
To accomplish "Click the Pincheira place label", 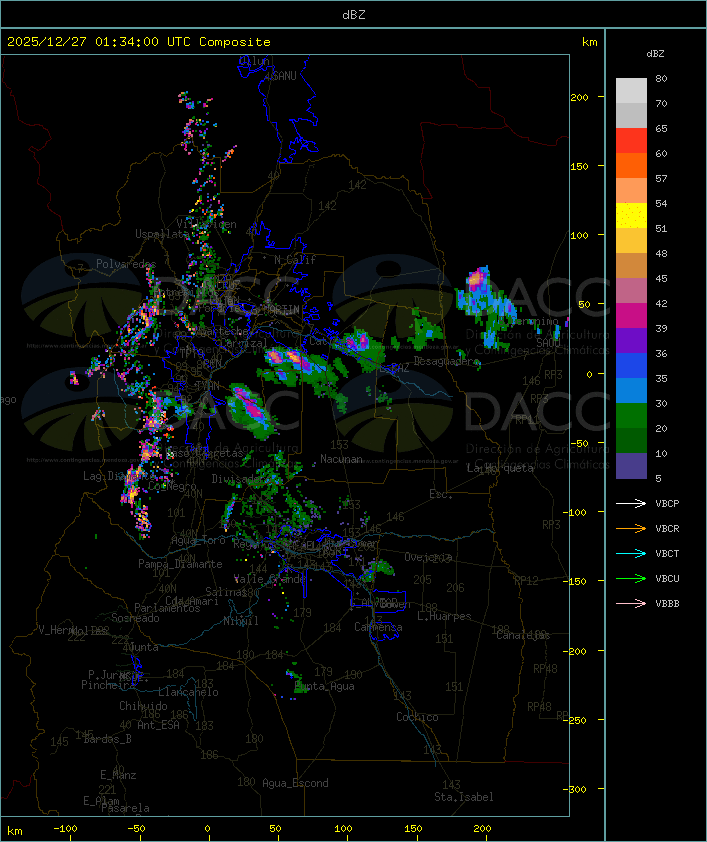I will point(108,685).
